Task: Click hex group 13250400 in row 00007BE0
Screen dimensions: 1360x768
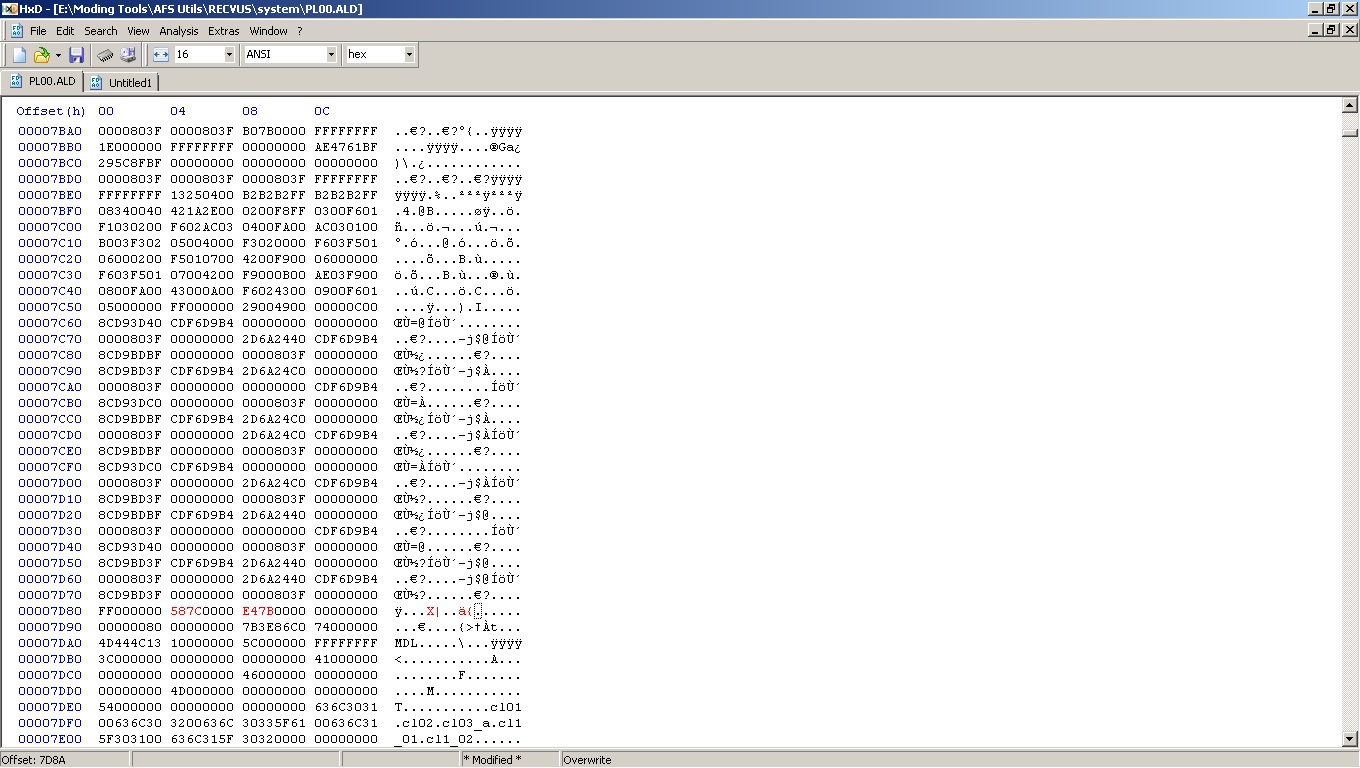Action: [x=202, y=195]
